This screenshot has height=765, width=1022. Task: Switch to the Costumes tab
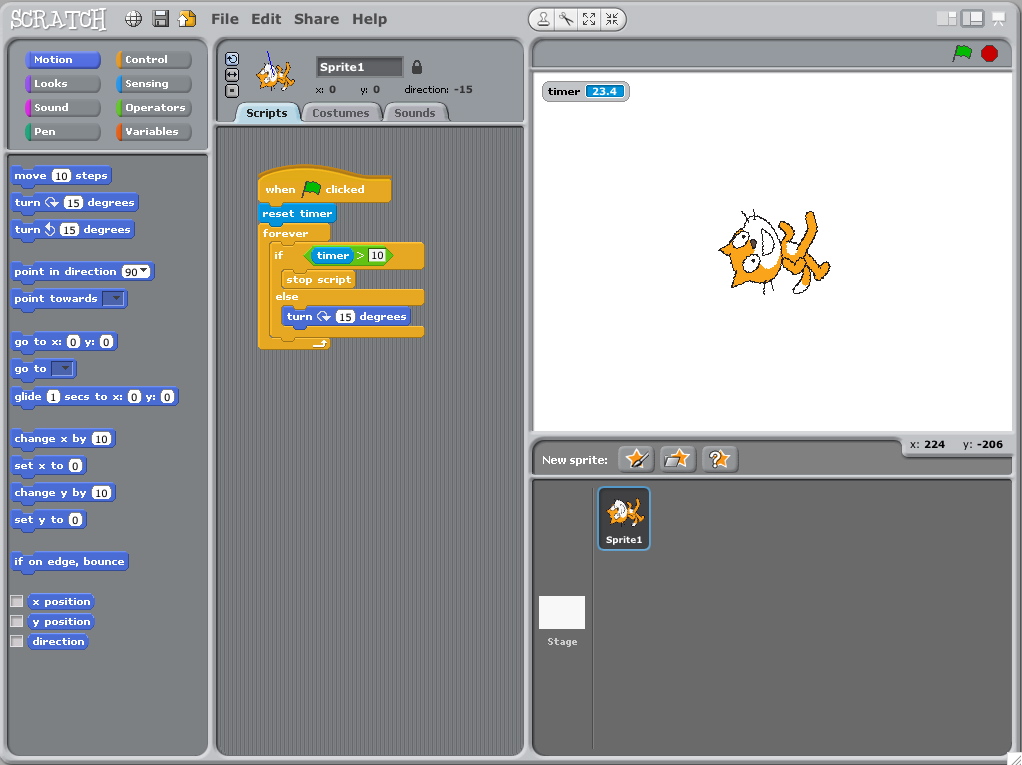click(341, 113)
